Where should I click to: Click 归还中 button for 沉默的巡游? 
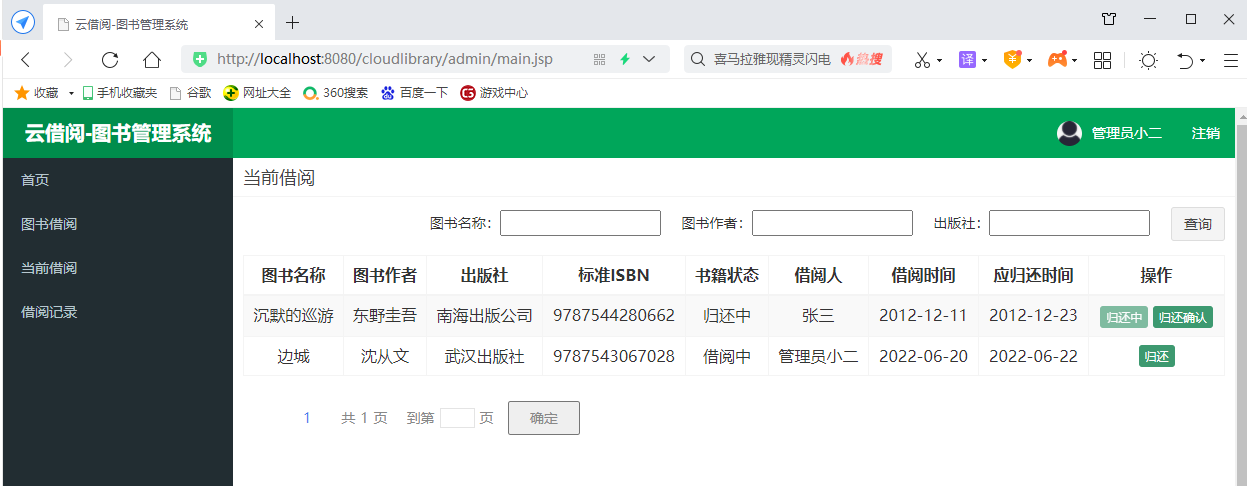(x=1124, y=317)
